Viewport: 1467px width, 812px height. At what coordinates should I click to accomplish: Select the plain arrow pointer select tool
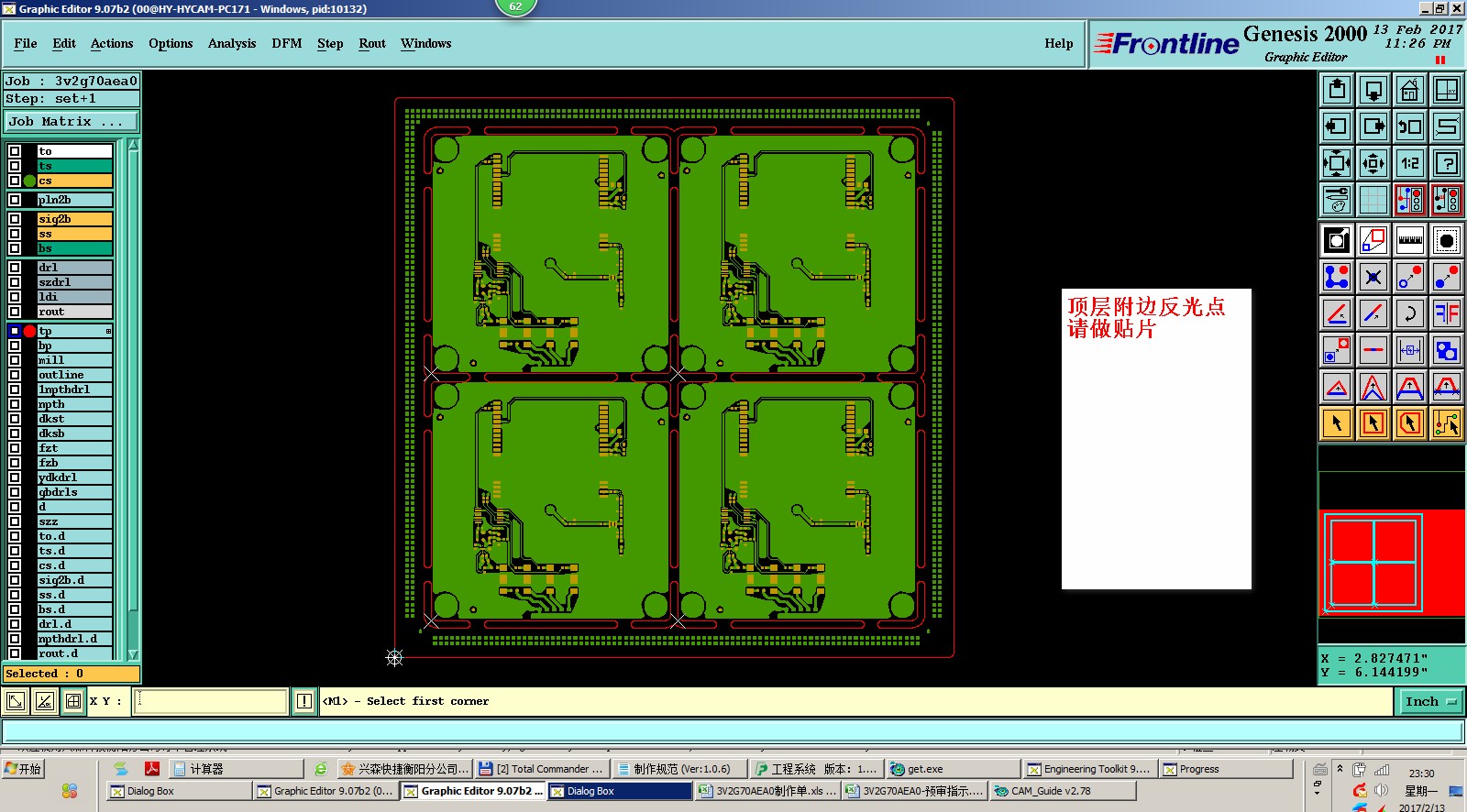tap(1337, 423)
